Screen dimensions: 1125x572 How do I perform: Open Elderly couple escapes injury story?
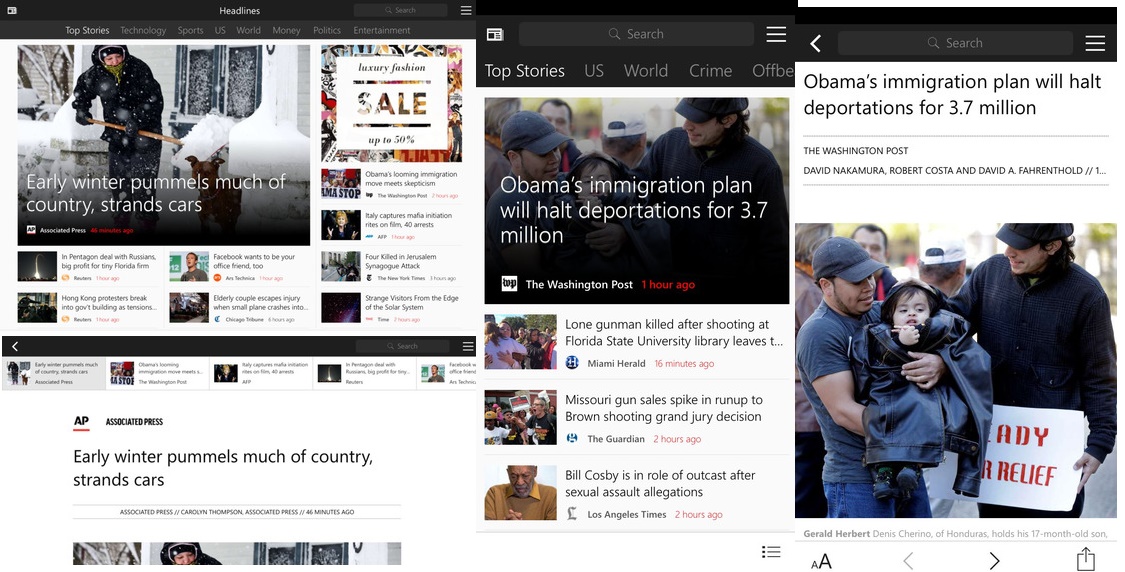[x=240, y=308]
